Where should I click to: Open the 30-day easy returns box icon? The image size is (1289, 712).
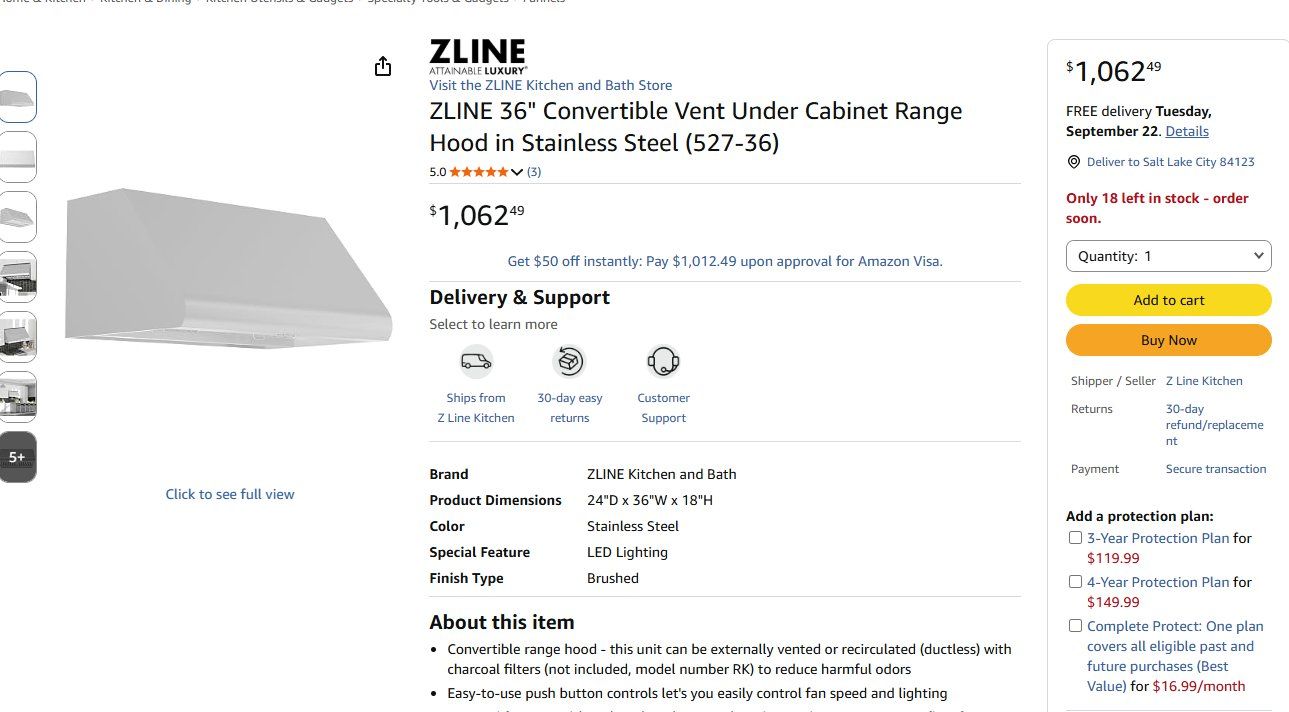[569, 361]
